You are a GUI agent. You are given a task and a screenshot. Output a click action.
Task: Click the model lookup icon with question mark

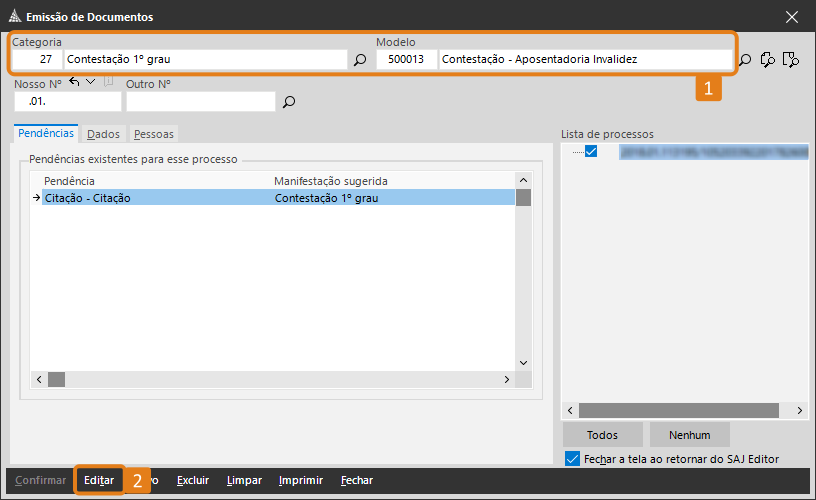click(x=768, y=60)
